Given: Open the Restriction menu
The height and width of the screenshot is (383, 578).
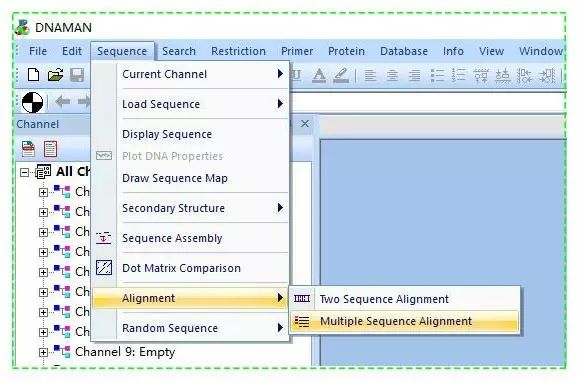Looking at the screenshot, I should pyautogui.click(x=238, y=51).
